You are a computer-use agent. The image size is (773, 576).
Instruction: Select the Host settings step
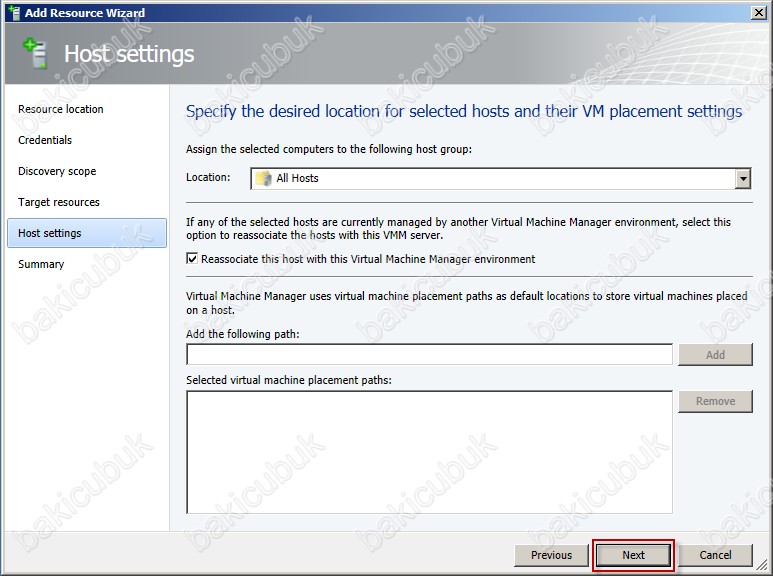[x=87, y=233]
